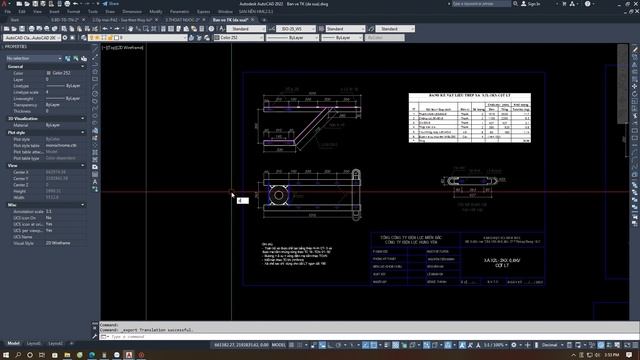Open the Modify menu
Viewport: 640px width, 360px height.
pos(156,12)
